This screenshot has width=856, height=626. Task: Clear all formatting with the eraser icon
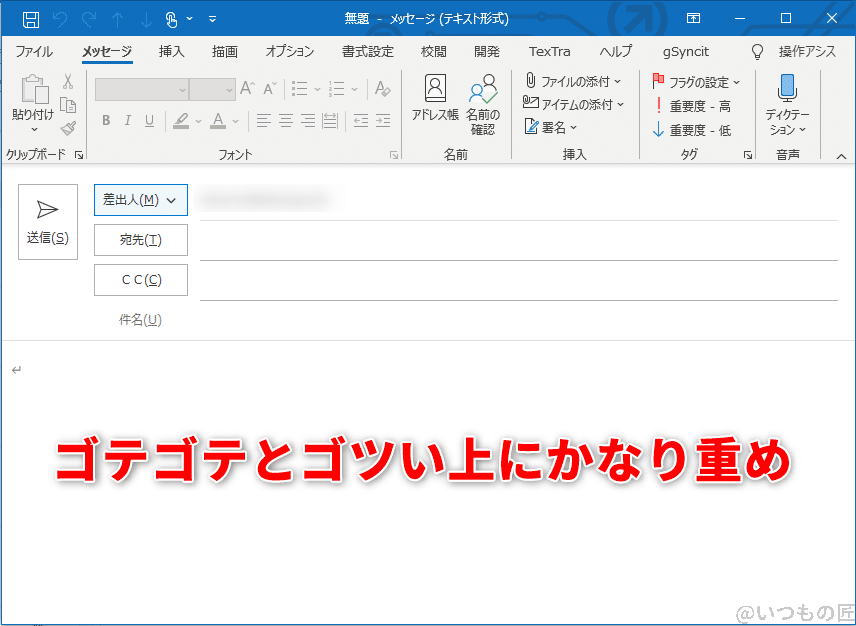click(382, 89)
